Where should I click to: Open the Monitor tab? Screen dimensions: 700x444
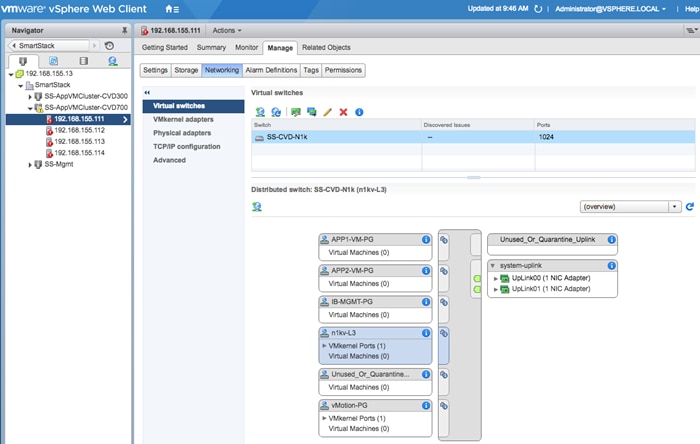pyautogui.click(x=246, y=47)
